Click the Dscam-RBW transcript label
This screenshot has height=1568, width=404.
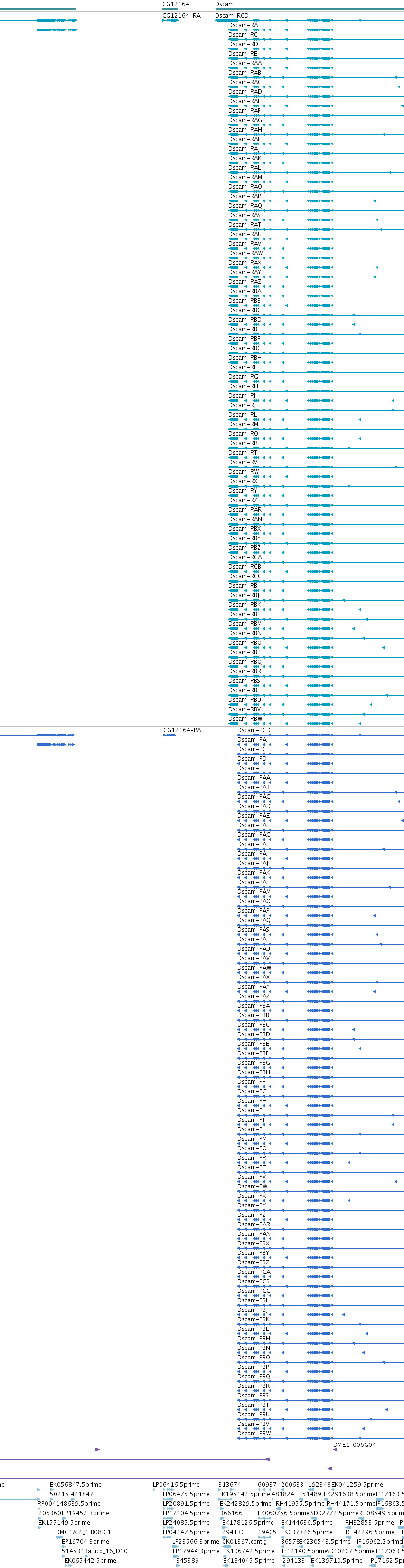coord(245,719)
